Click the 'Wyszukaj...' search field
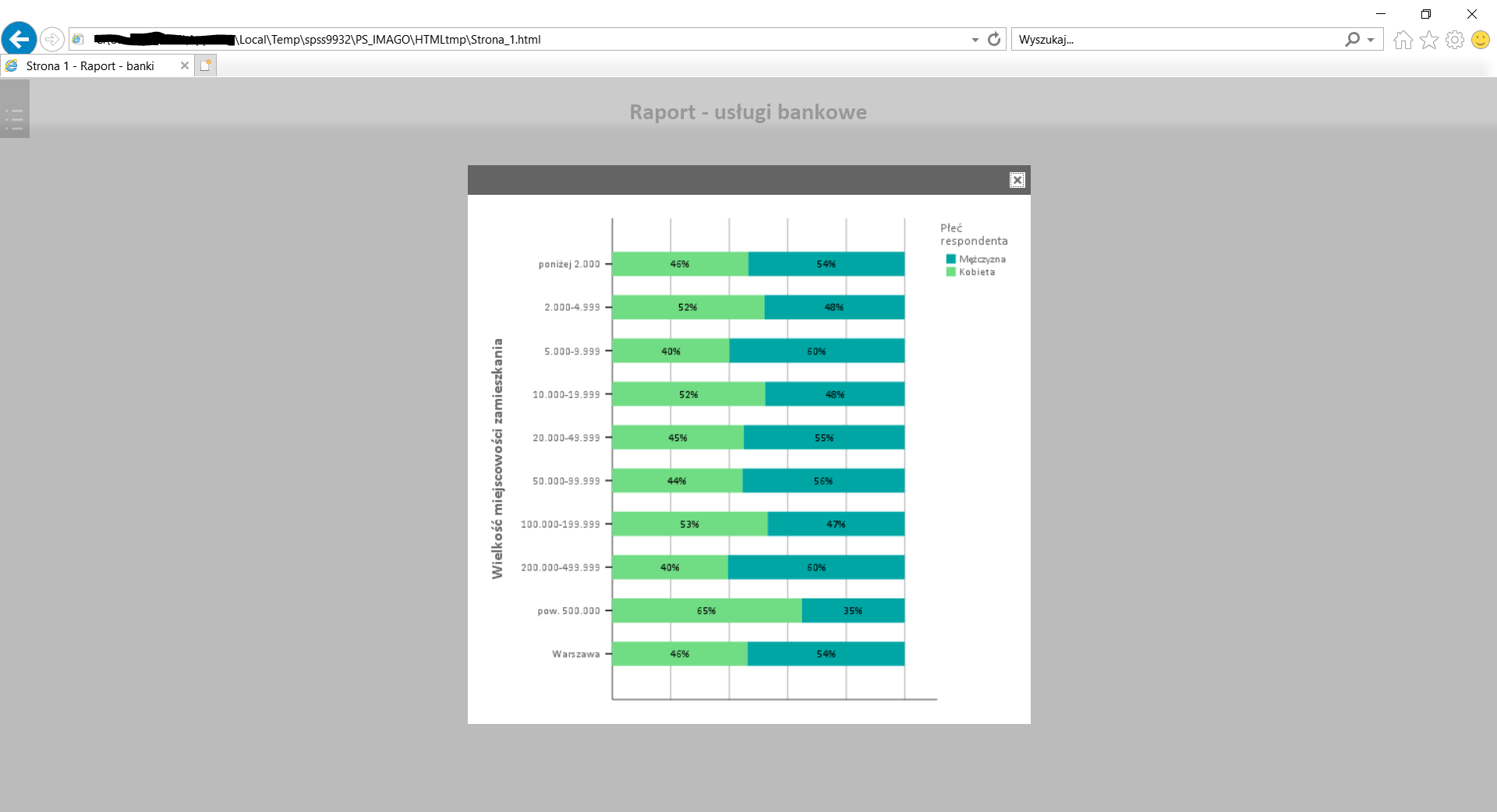This screenshot has height=812, width=1497. (x=1177, y=40)
